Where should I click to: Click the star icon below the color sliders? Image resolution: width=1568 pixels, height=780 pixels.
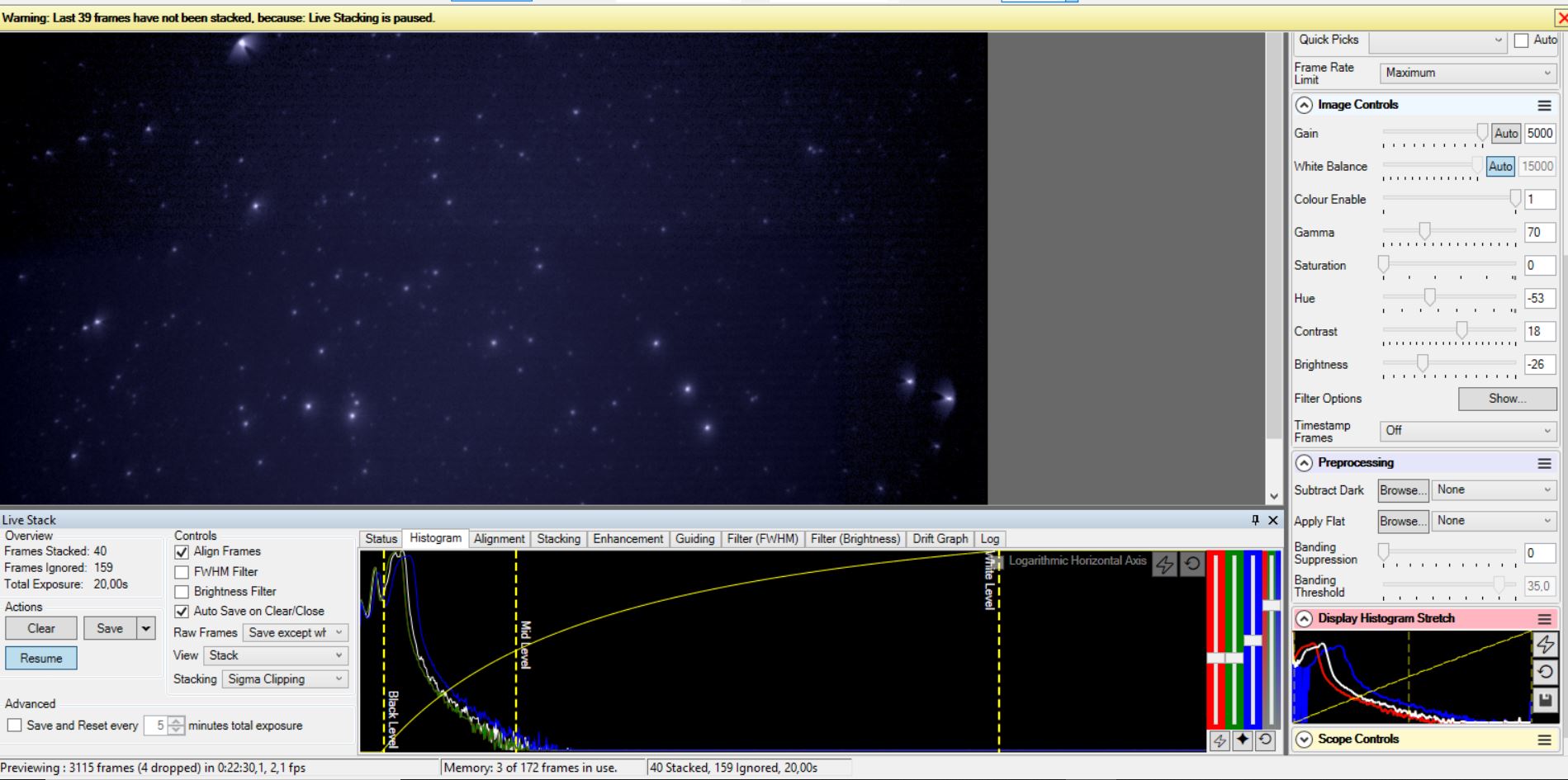(x=1243, y=740)
